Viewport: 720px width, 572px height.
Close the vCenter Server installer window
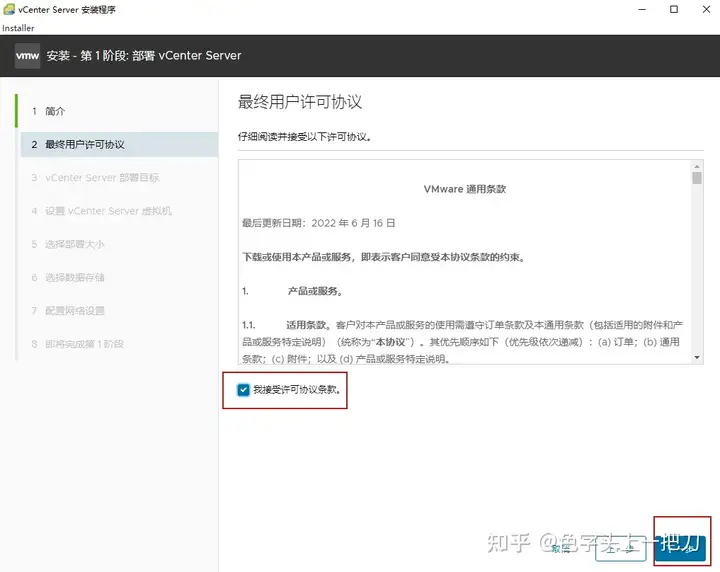tap(706, 9)
